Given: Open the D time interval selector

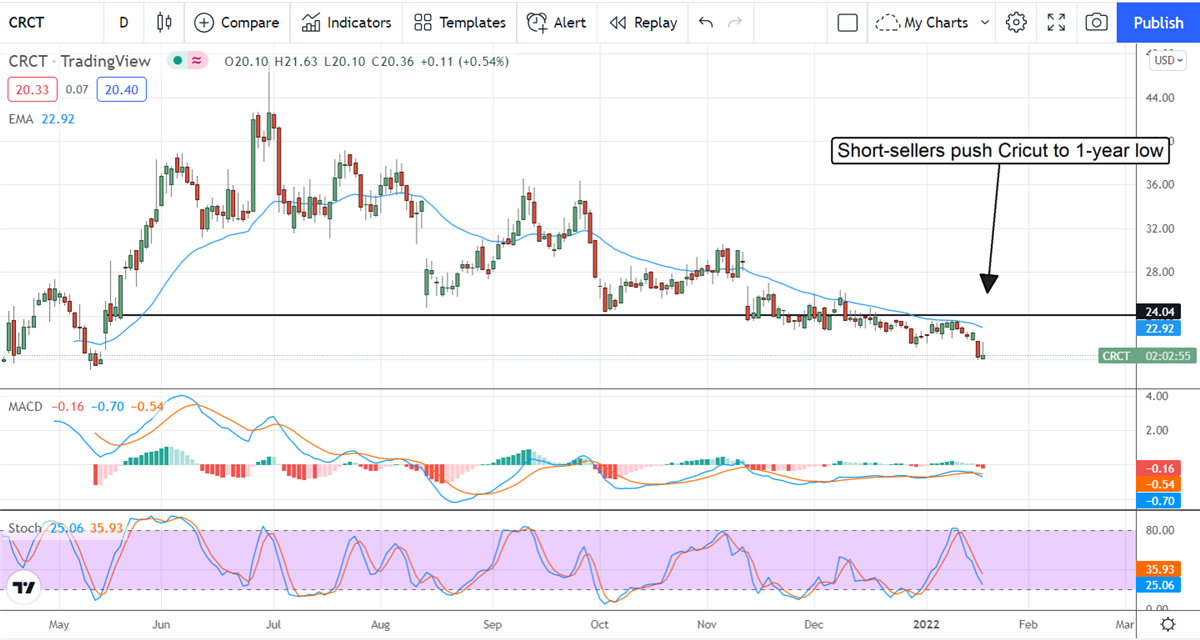Looking at the screenshot, I should click(x=123, y=22).
